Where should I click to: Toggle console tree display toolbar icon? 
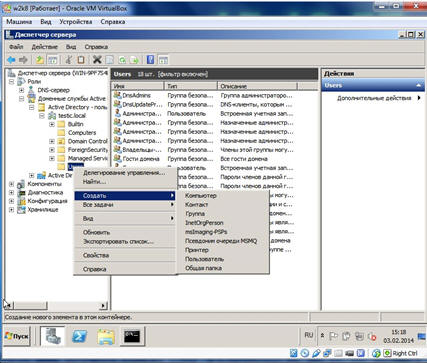tap(53, 60)
